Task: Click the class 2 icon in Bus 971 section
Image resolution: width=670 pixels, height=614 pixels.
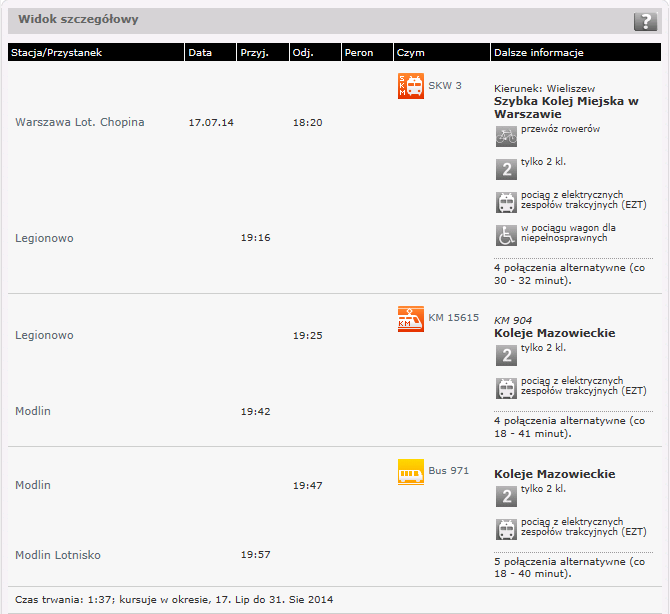Action: [506, 496]
